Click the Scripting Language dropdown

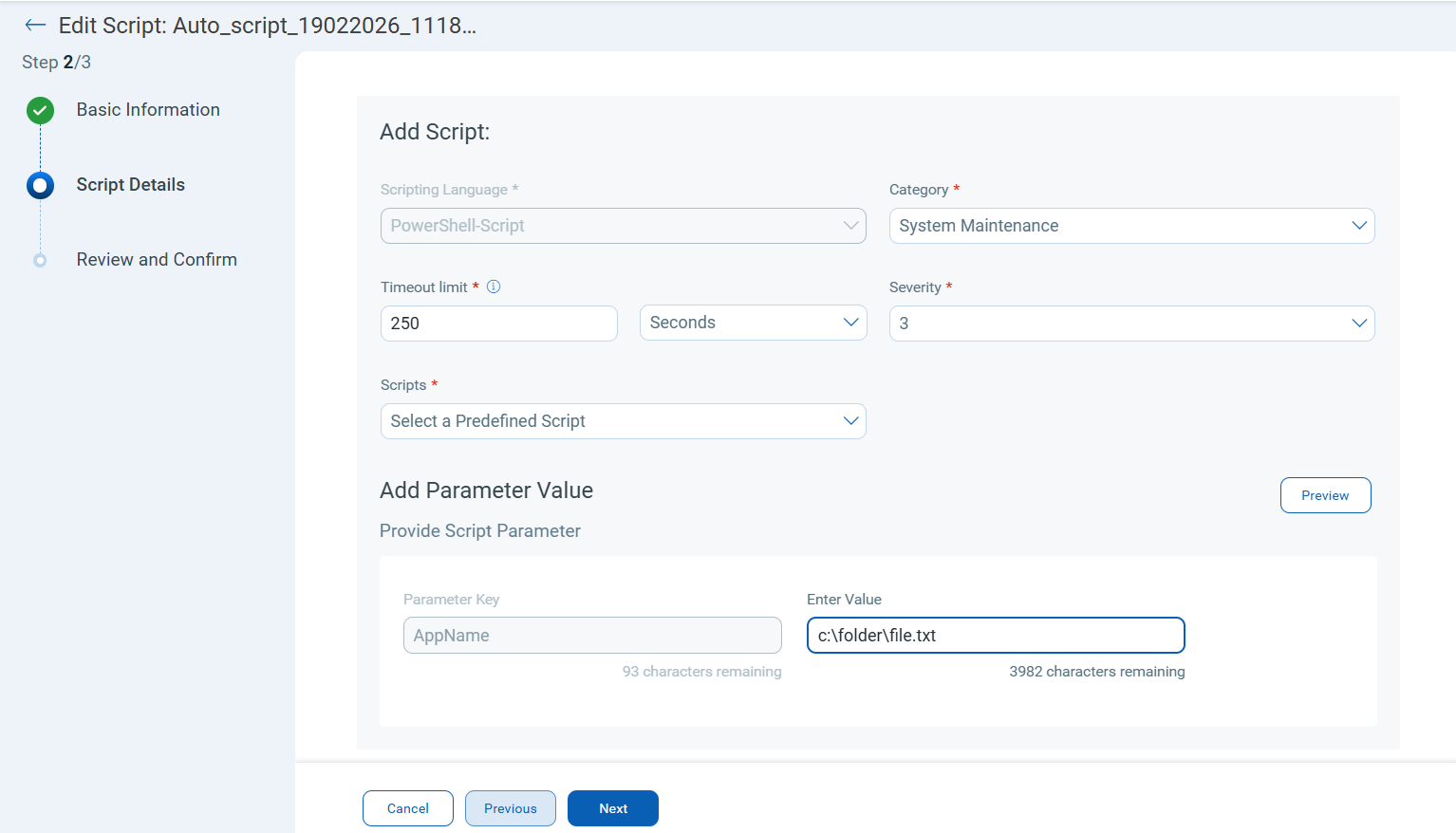click(x=623, y=226)
